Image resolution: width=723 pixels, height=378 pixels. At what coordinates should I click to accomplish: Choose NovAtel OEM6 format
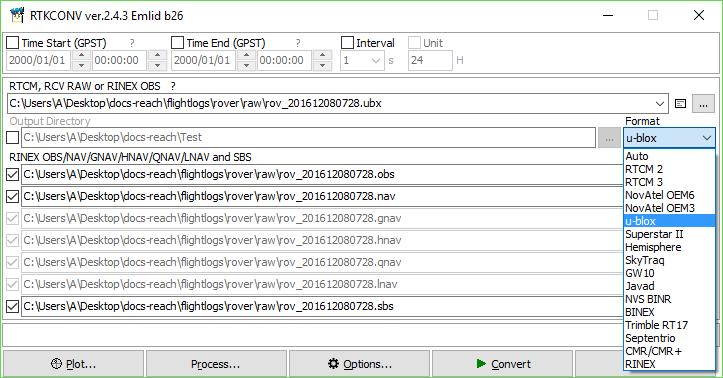pyautogui.click(x=669, y=195)
